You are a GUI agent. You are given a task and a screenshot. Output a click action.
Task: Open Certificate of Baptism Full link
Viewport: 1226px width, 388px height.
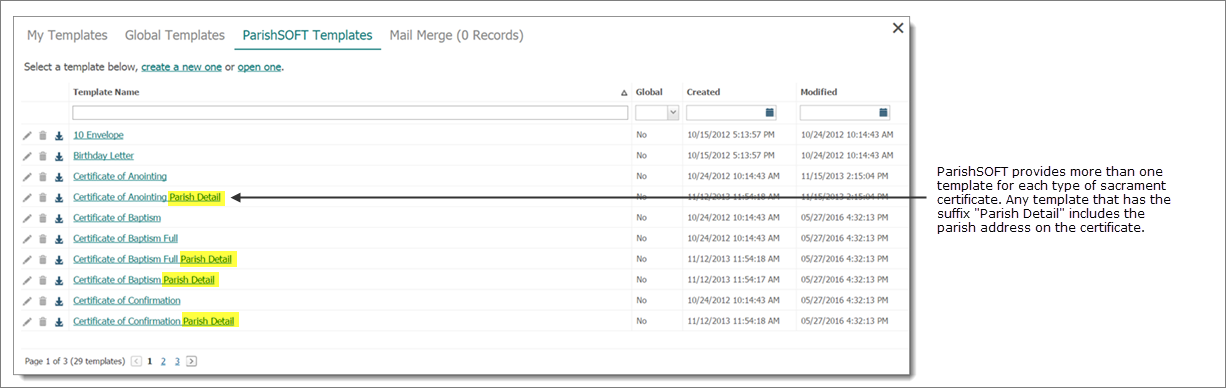pyautogui.click(x=125, y=239)
